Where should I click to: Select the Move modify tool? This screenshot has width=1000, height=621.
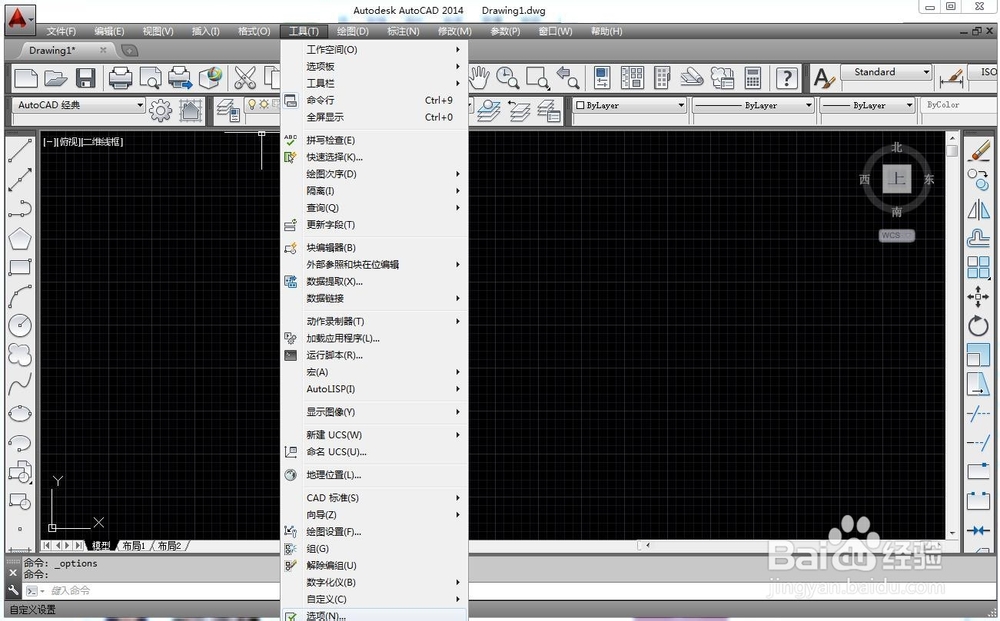coord(978,296)
